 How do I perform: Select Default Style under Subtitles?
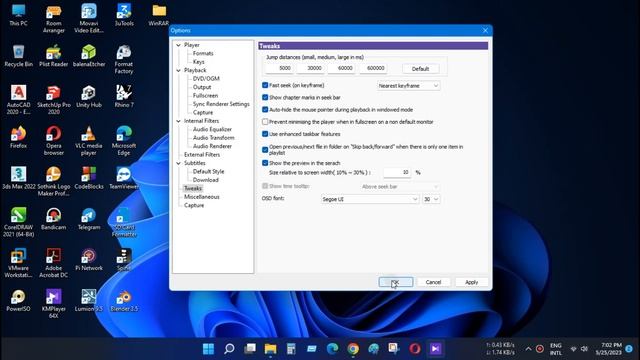coord(208,171)
